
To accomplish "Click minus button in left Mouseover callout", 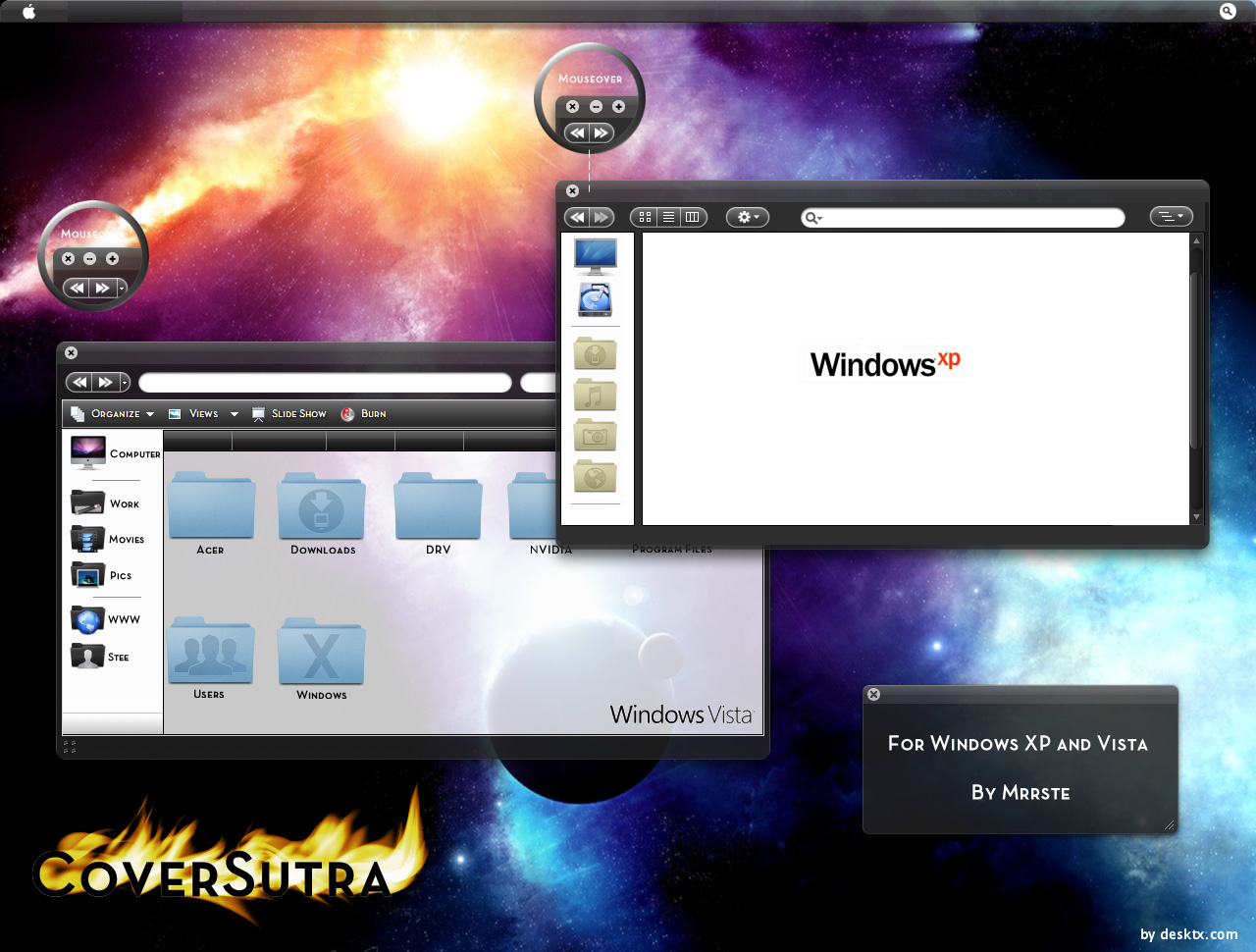I will click(x=89, y=258).
